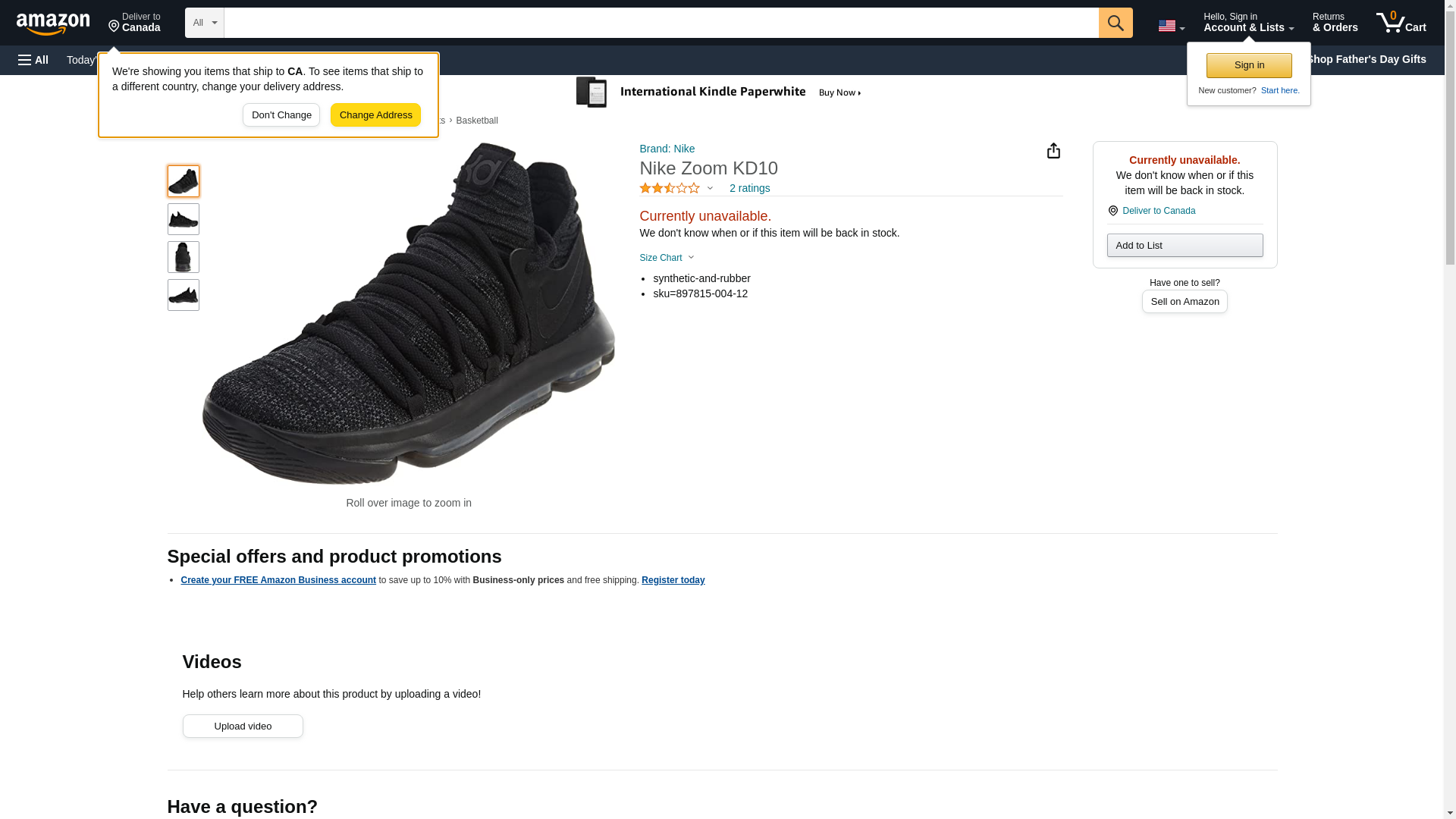Click the search magnifier button
This screenshot has height=819, width=1456.
[x=1115, y=23]
